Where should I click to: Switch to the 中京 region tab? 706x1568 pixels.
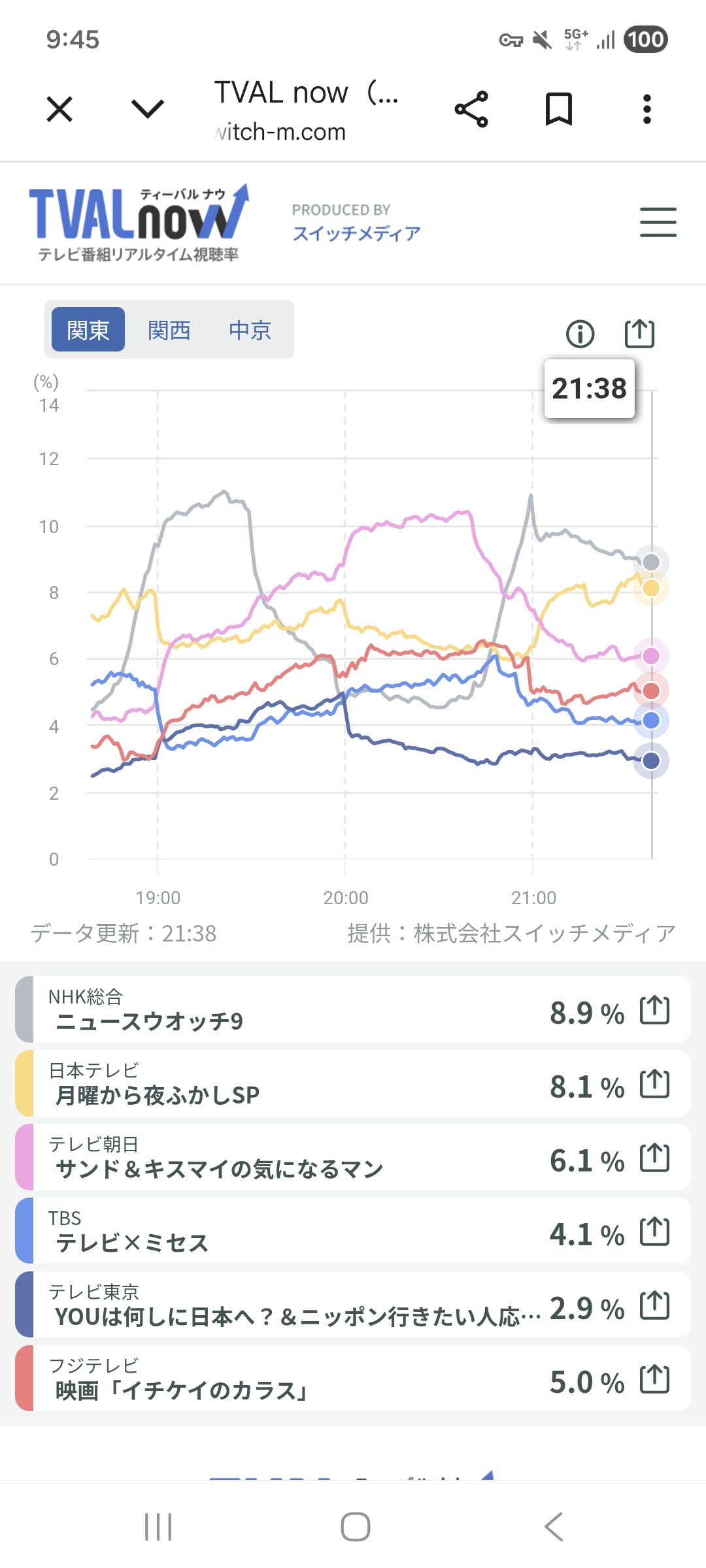250,330
